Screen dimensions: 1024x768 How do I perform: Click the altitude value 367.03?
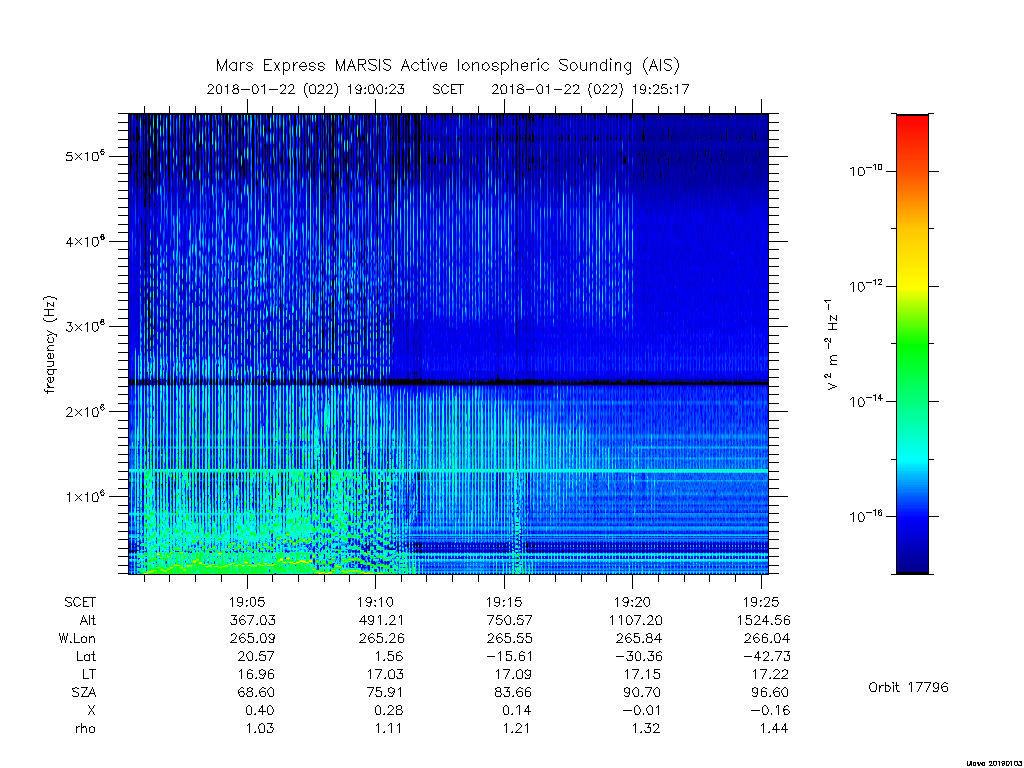pyautogui.click(x=253, y=620)
